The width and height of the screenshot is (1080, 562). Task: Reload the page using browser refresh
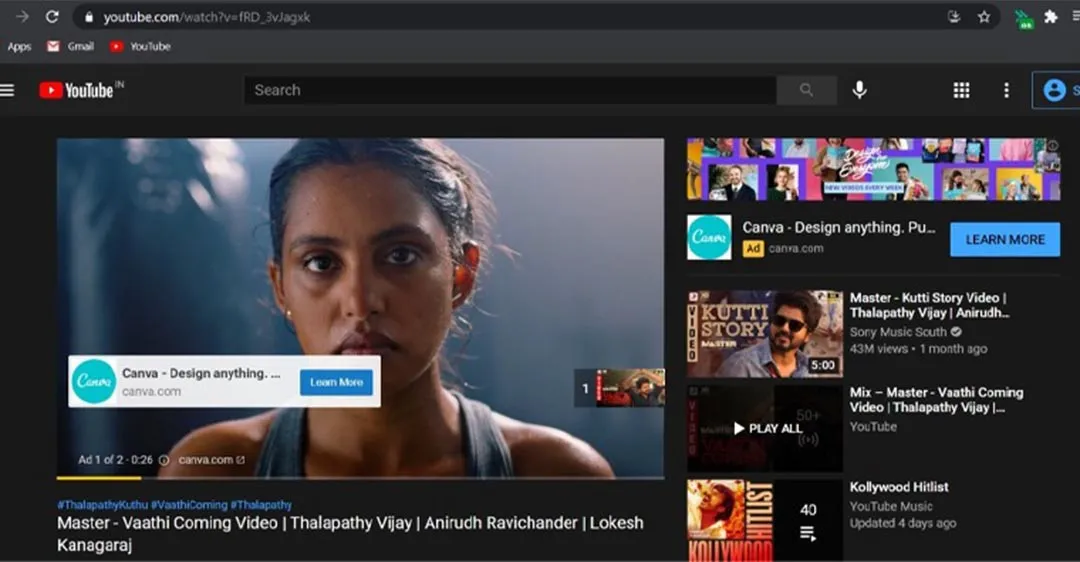click(52, 17)
